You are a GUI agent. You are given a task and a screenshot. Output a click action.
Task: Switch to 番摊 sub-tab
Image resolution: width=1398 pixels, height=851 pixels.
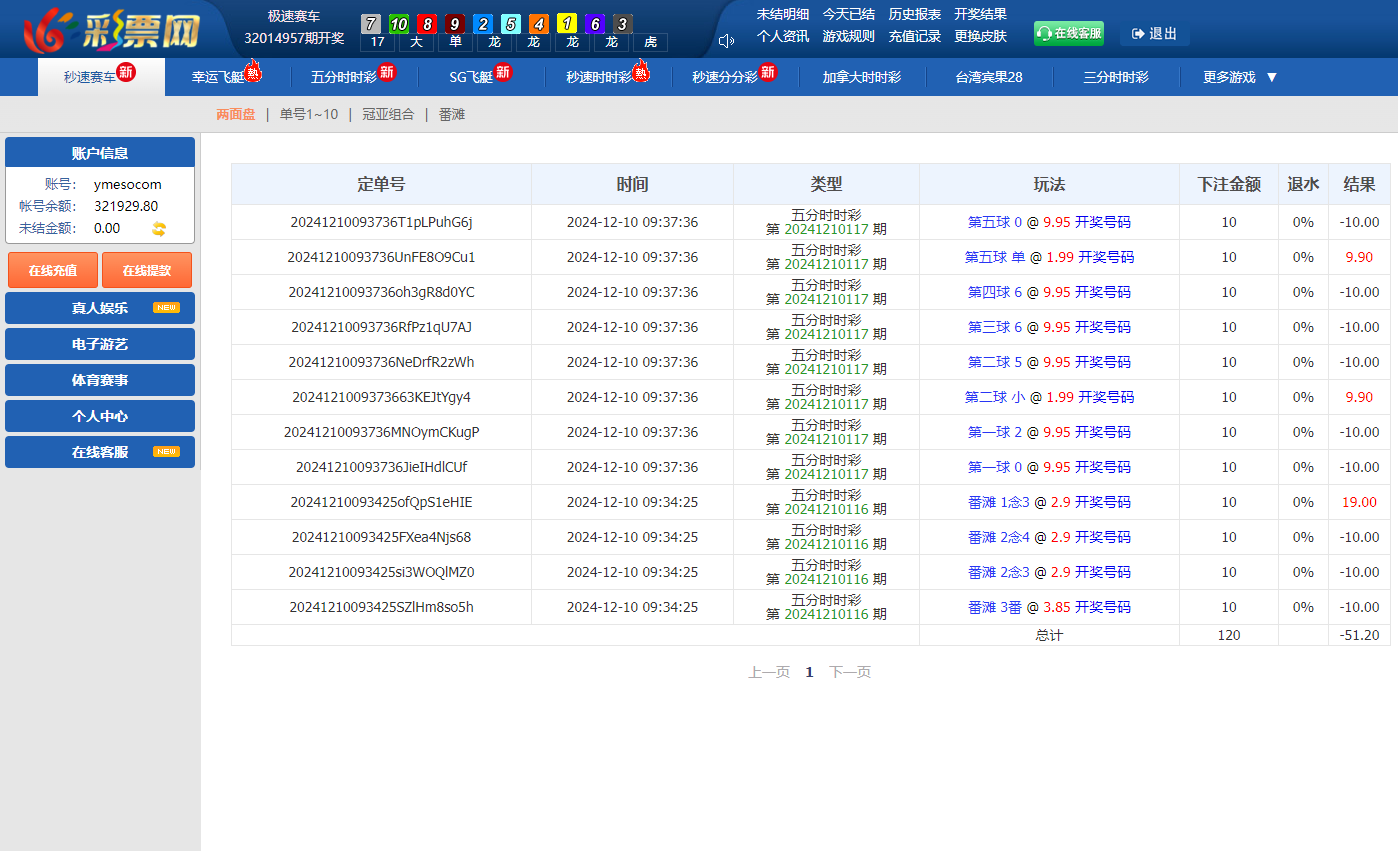[452, 114]
